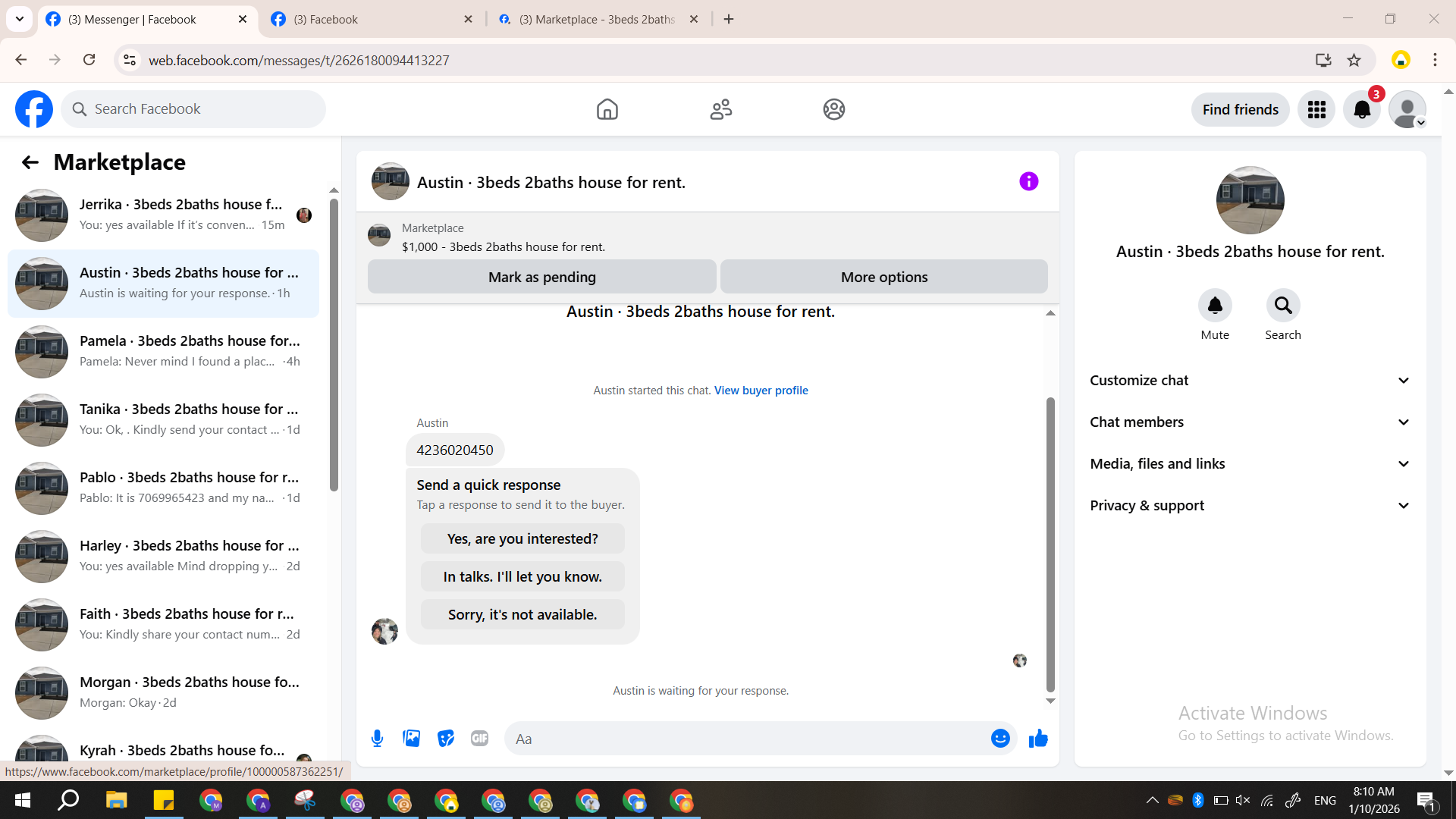Open the GIF picker icon
Screen dimensions: 1456x819
[479, 738]
